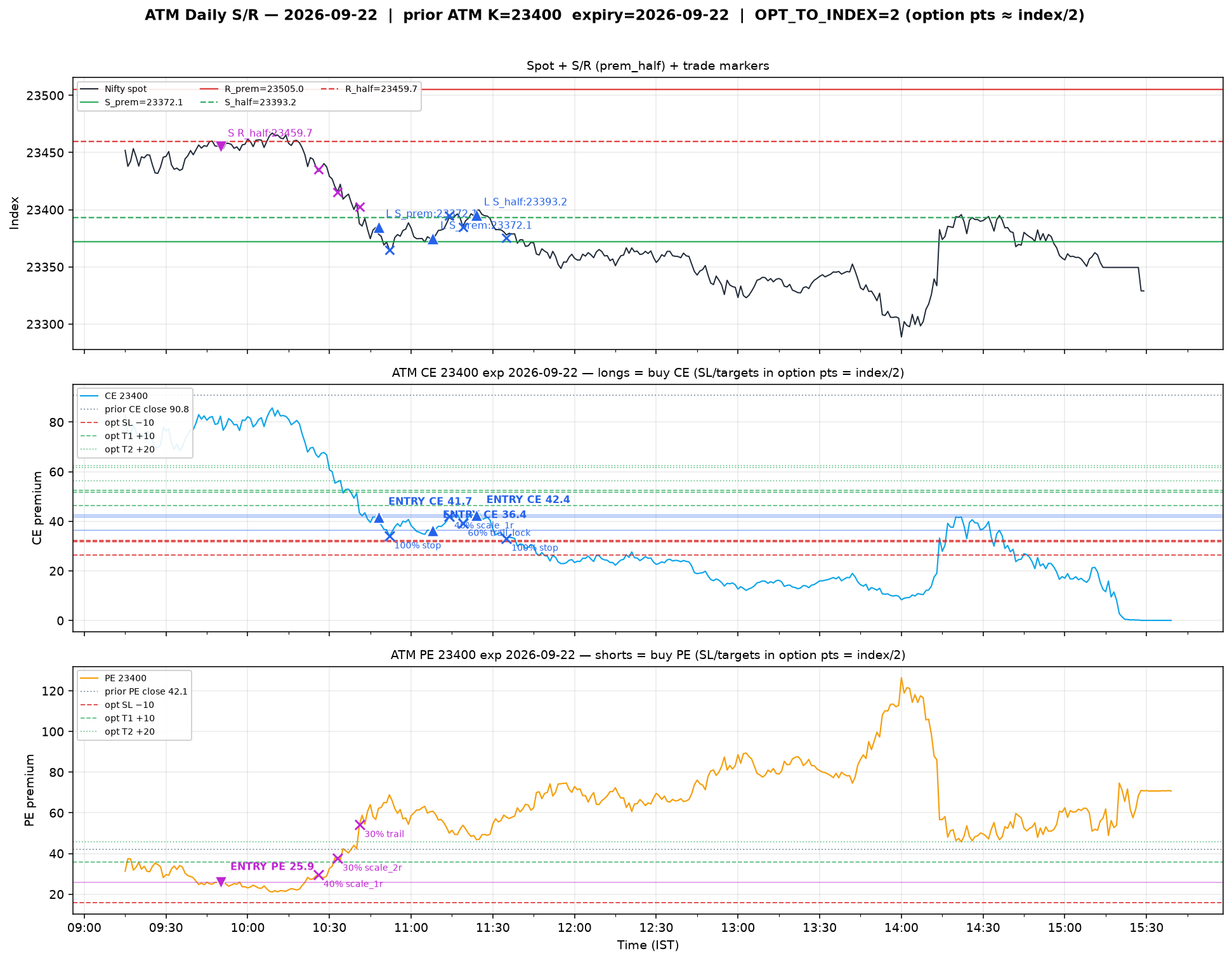Click the 'Spot + S/R (prem_half)' subplot title

[x=648, y=66]
